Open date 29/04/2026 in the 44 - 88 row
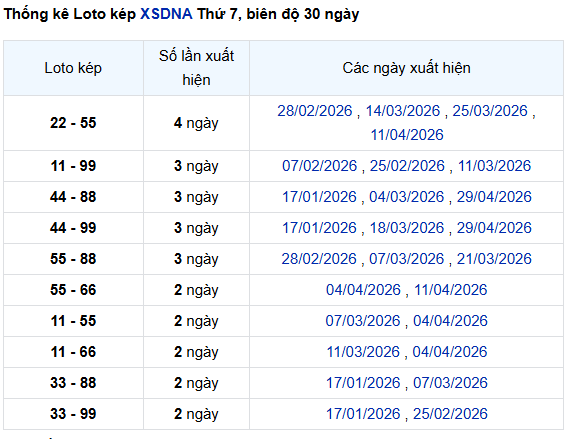The width and height of the screenshot is (571, 439). [494, 197]
